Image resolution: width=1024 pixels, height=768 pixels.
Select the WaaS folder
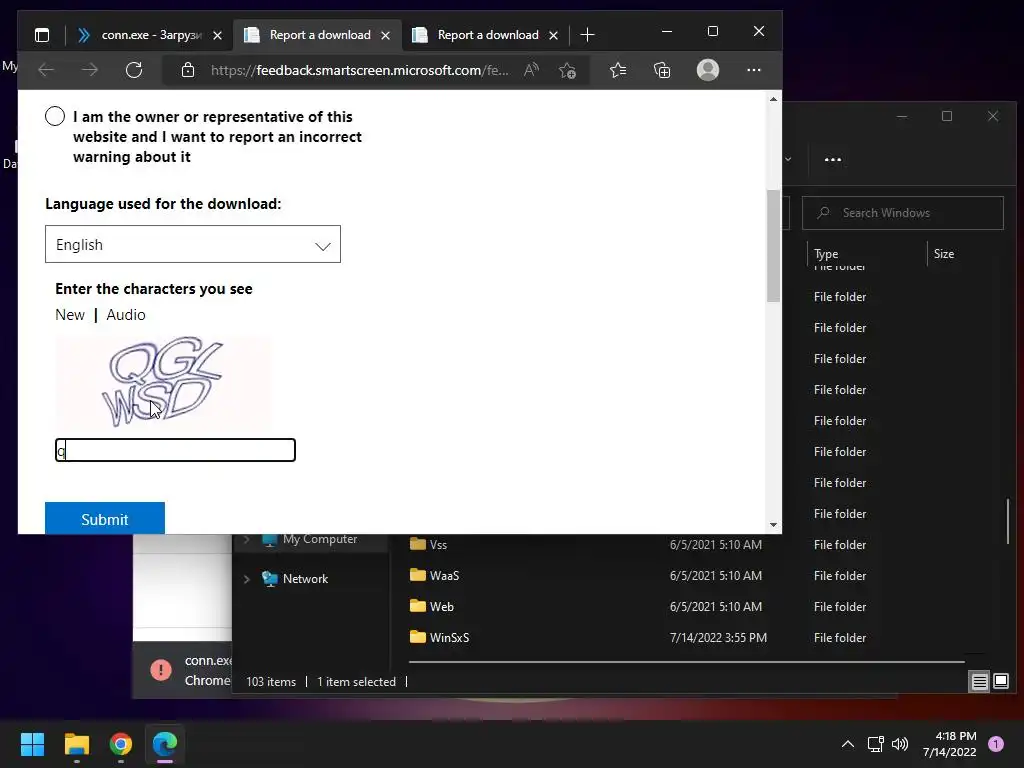(x=444, y=575)
